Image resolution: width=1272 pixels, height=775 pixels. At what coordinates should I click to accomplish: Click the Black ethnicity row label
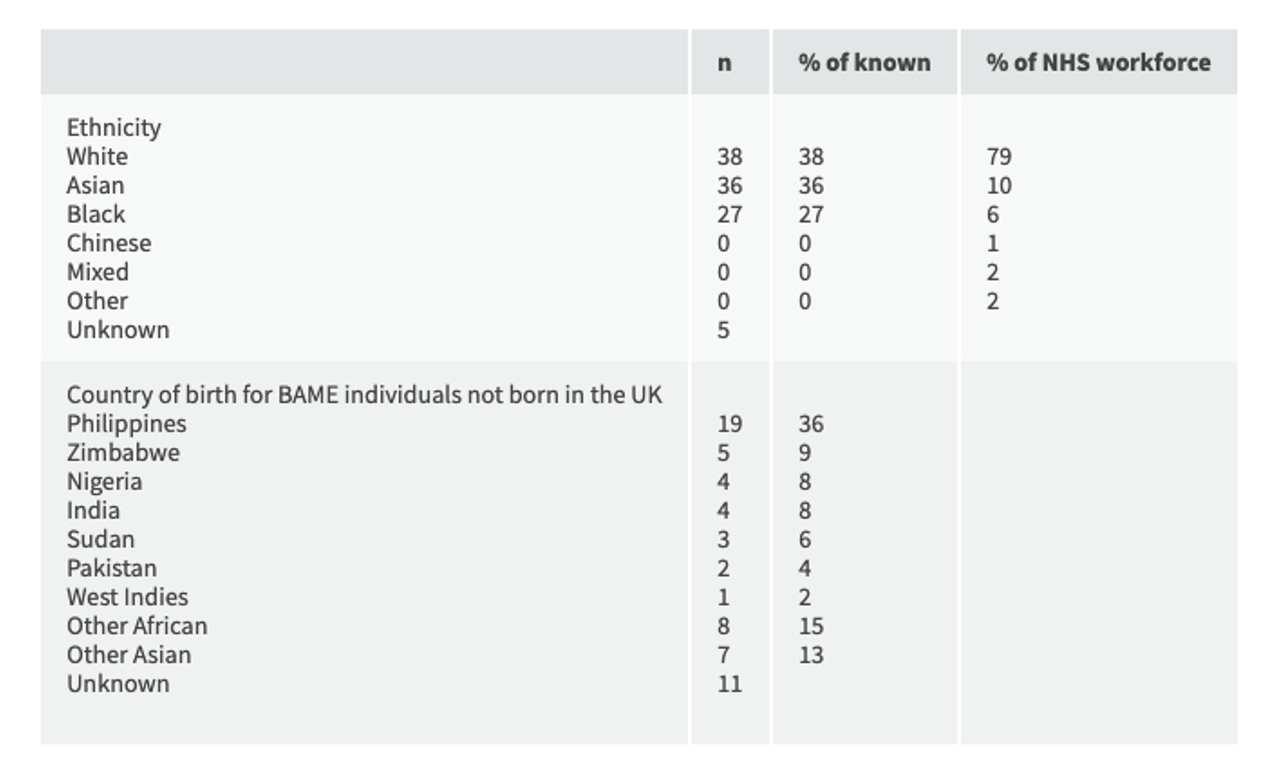pyautogui.click(x=96, y=214)
